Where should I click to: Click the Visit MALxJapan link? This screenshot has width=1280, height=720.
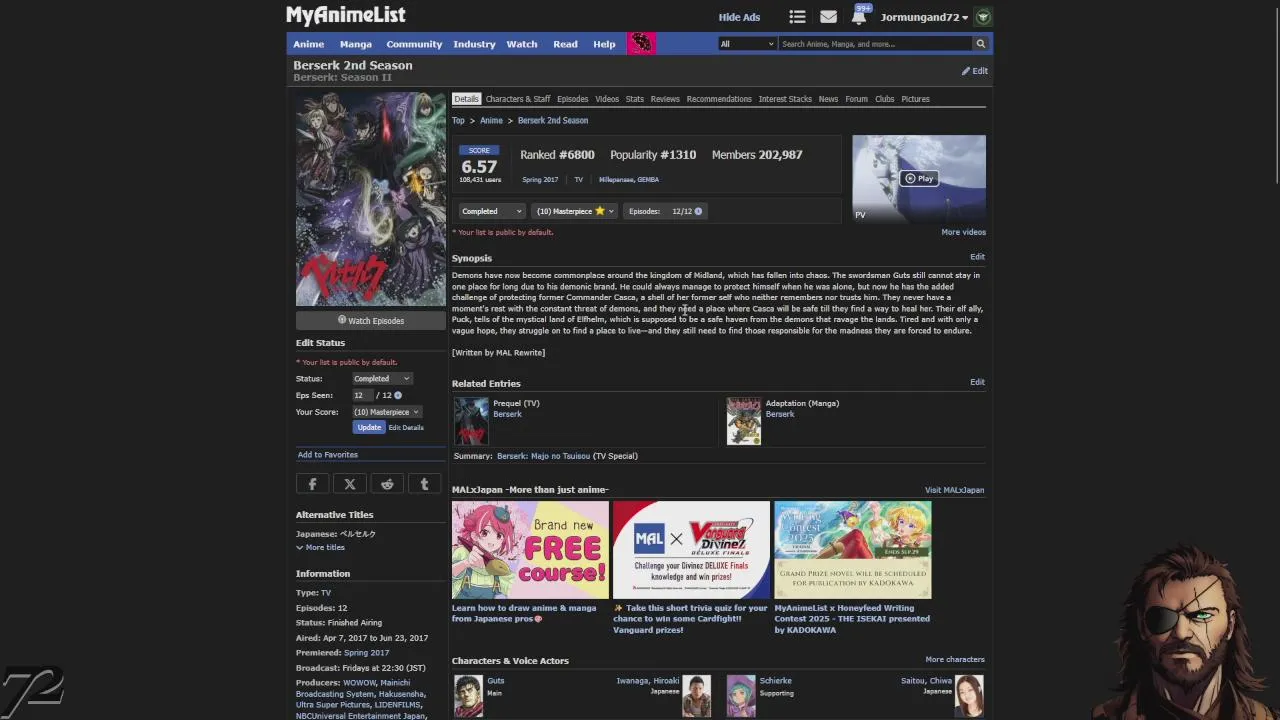954,490
